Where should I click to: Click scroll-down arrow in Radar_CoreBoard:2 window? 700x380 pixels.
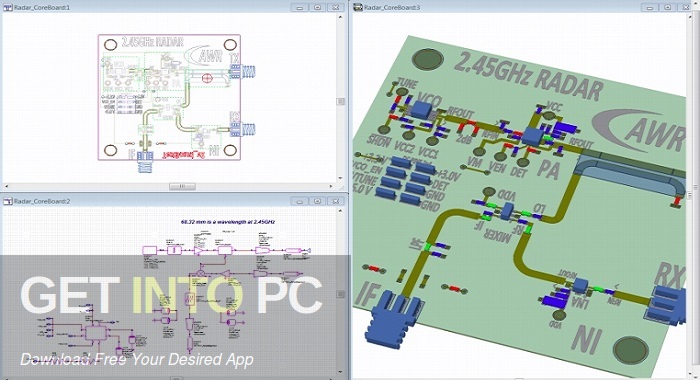(341, 372)
